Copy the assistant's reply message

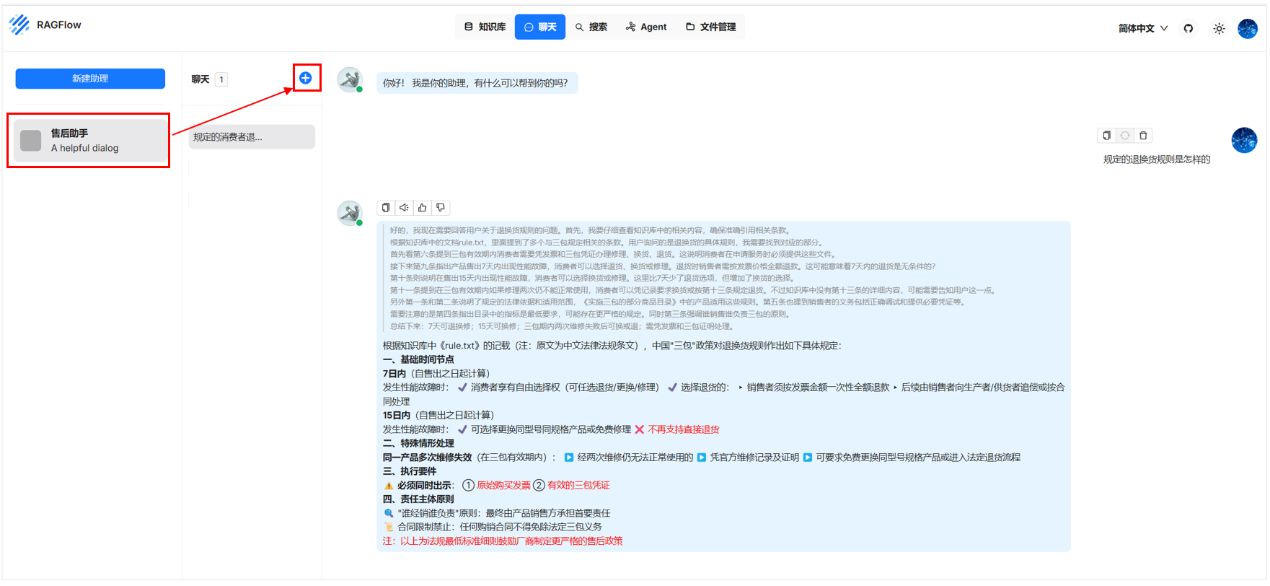click(386, 207)
